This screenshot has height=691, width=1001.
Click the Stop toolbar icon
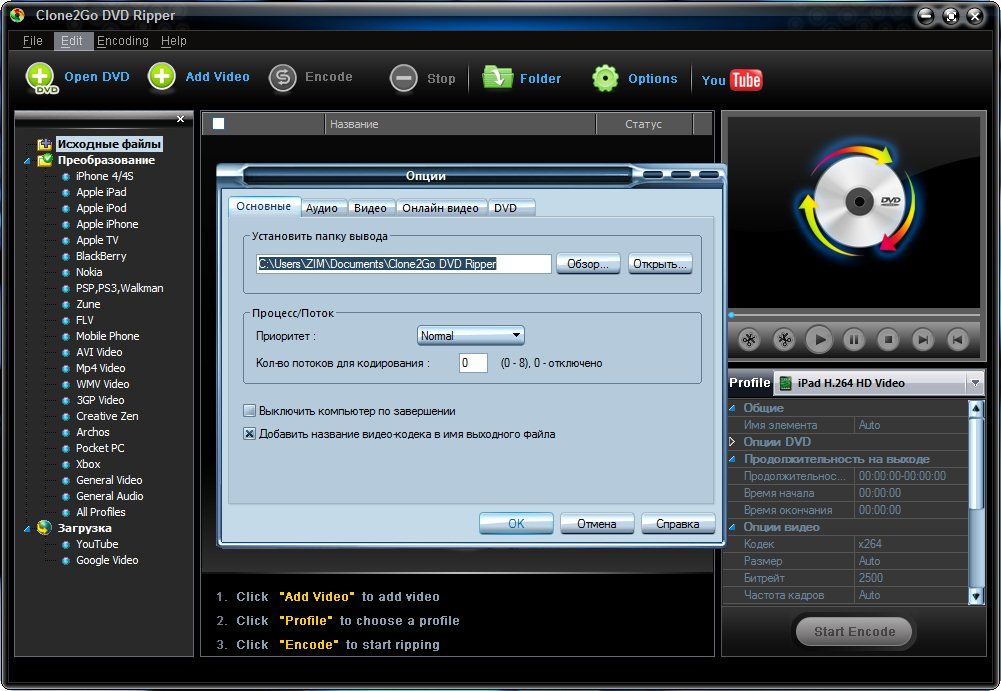click(403, 79)
